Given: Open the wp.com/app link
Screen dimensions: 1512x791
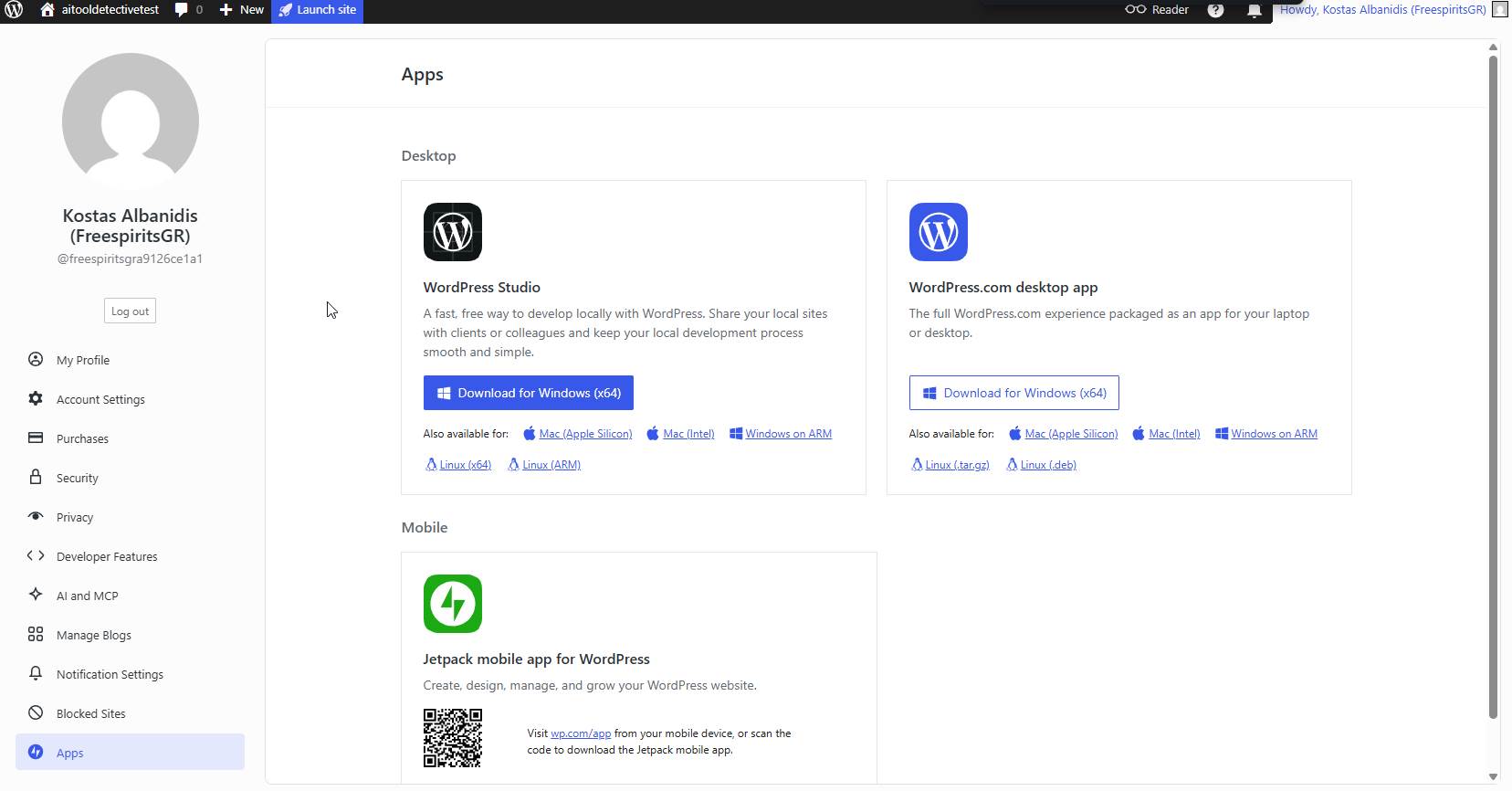Looking at the screenshot, I should (581, 733).
